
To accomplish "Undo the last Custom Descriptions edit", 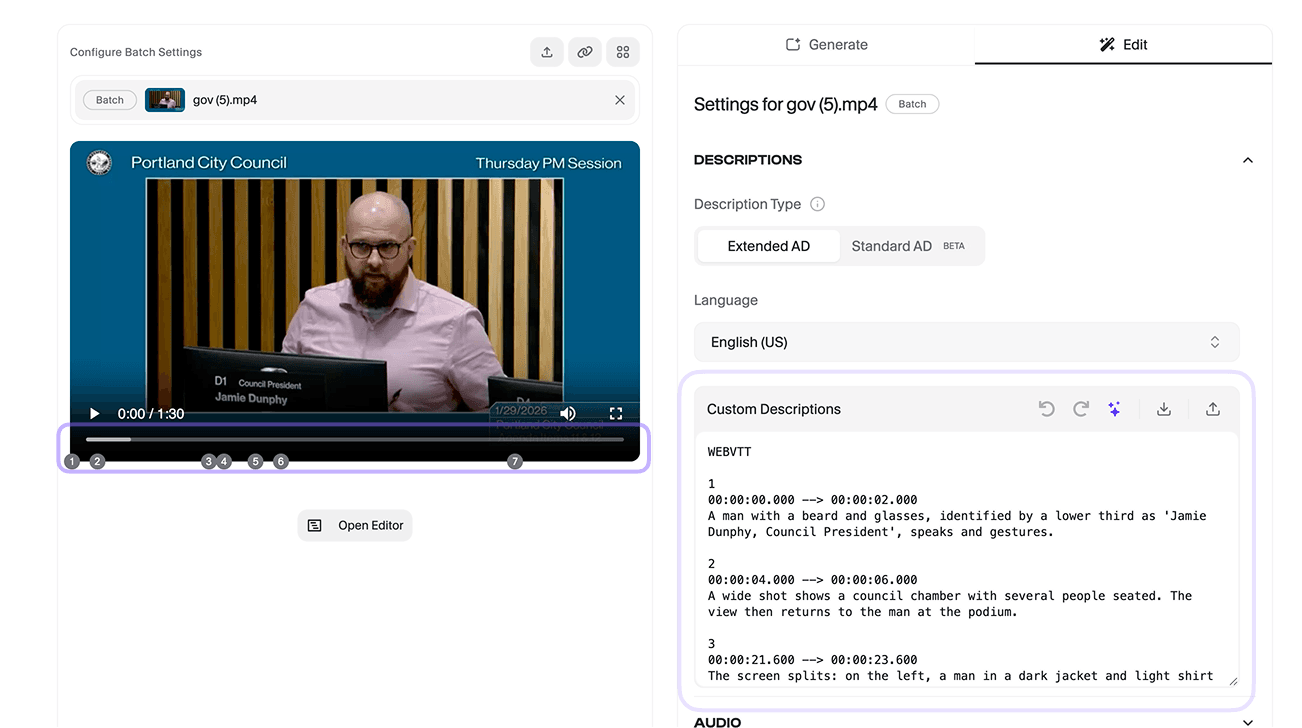I will tap(1046, 409).
